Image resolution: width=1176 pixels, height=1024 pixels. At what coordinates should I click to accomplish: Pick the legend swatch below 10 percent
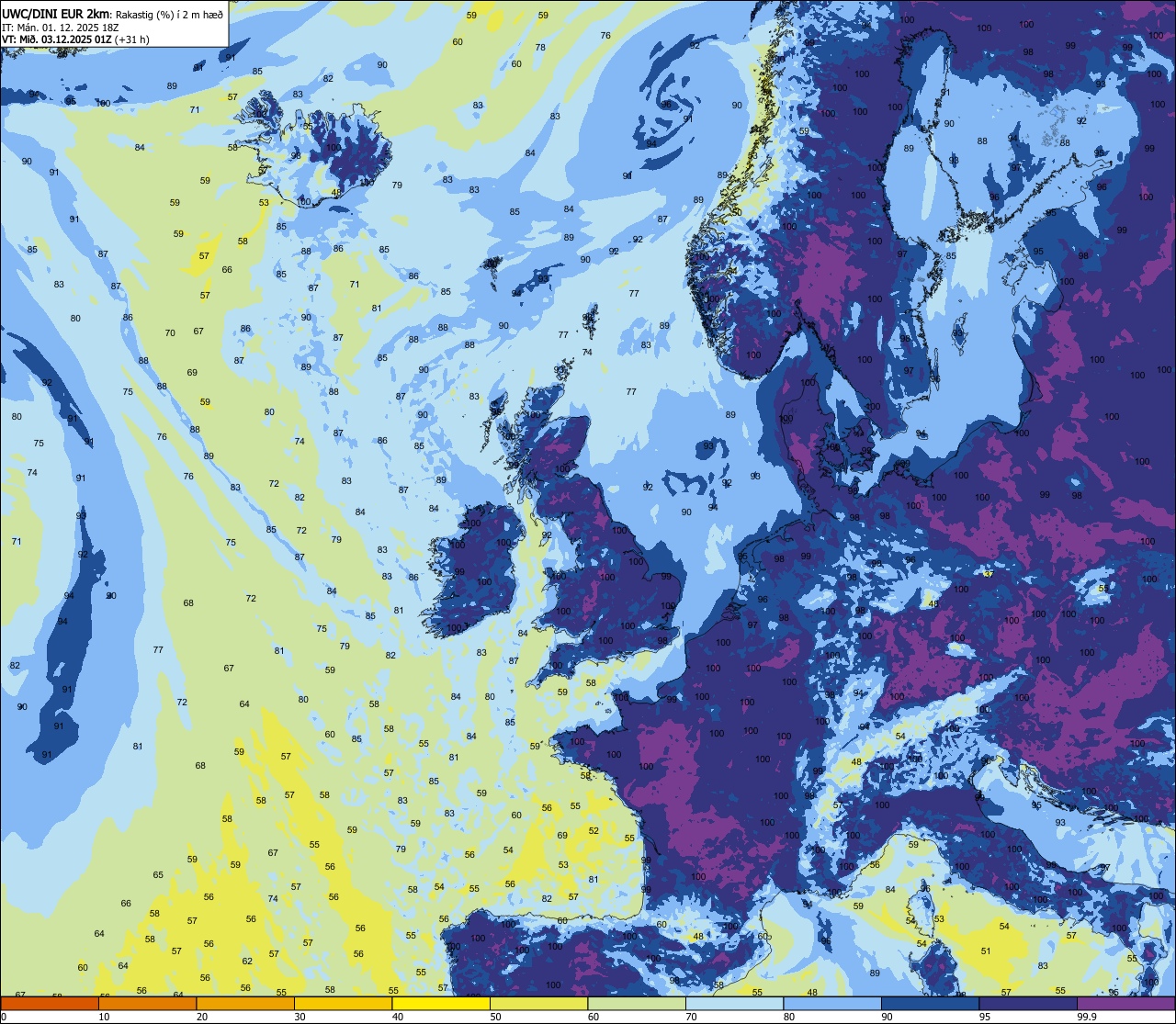tap(50, 1003)
